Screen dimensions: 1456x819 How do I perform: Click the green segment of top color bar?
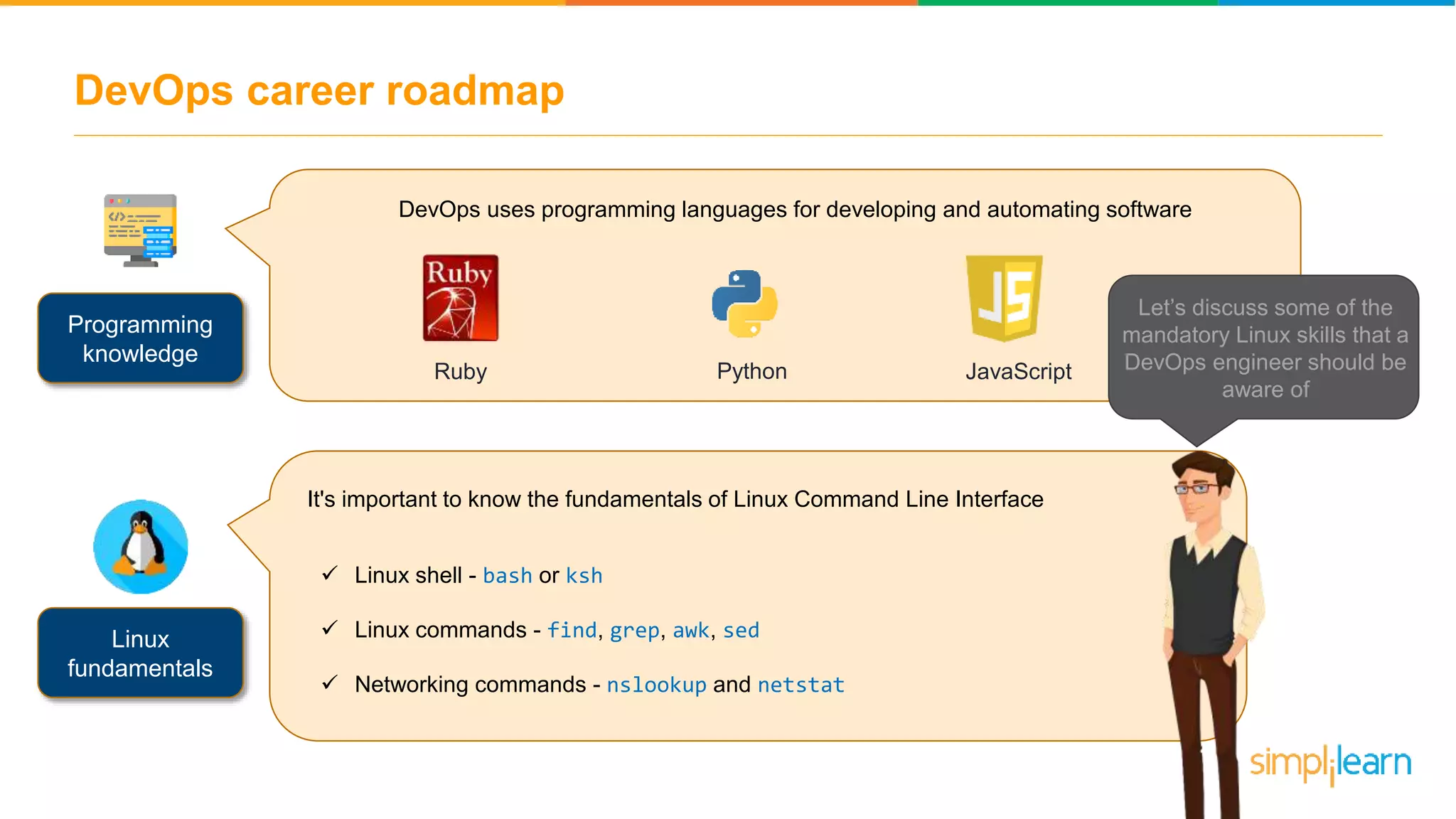pos(1066,3)
